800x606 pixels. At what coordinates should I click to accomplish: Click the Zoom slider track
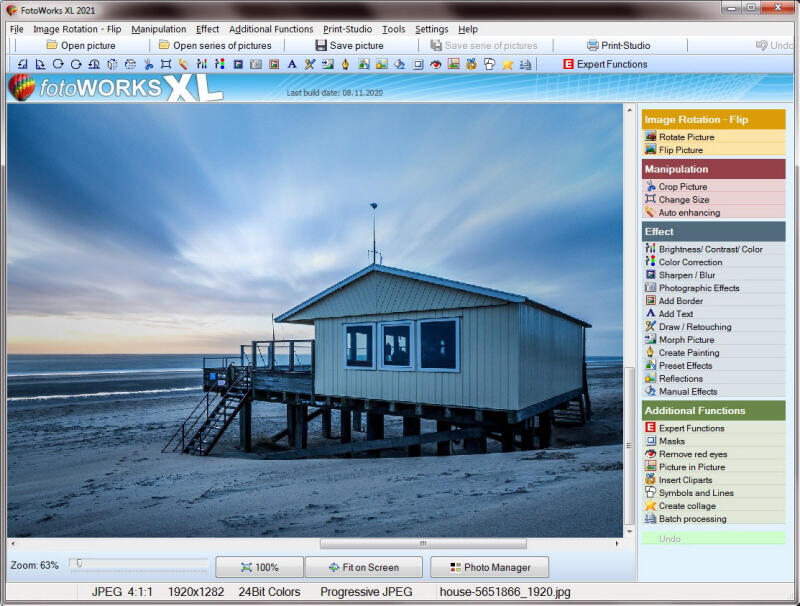click(x=139, y=565)
